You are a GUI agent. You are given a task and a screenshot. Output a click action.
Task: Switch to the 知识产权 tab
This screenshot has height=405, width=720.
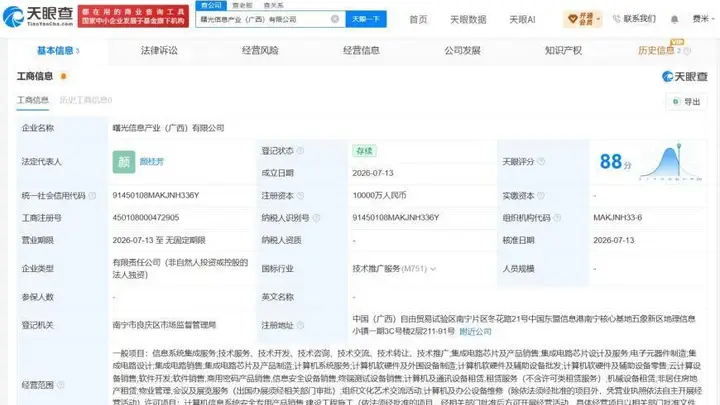coord(563,51)
